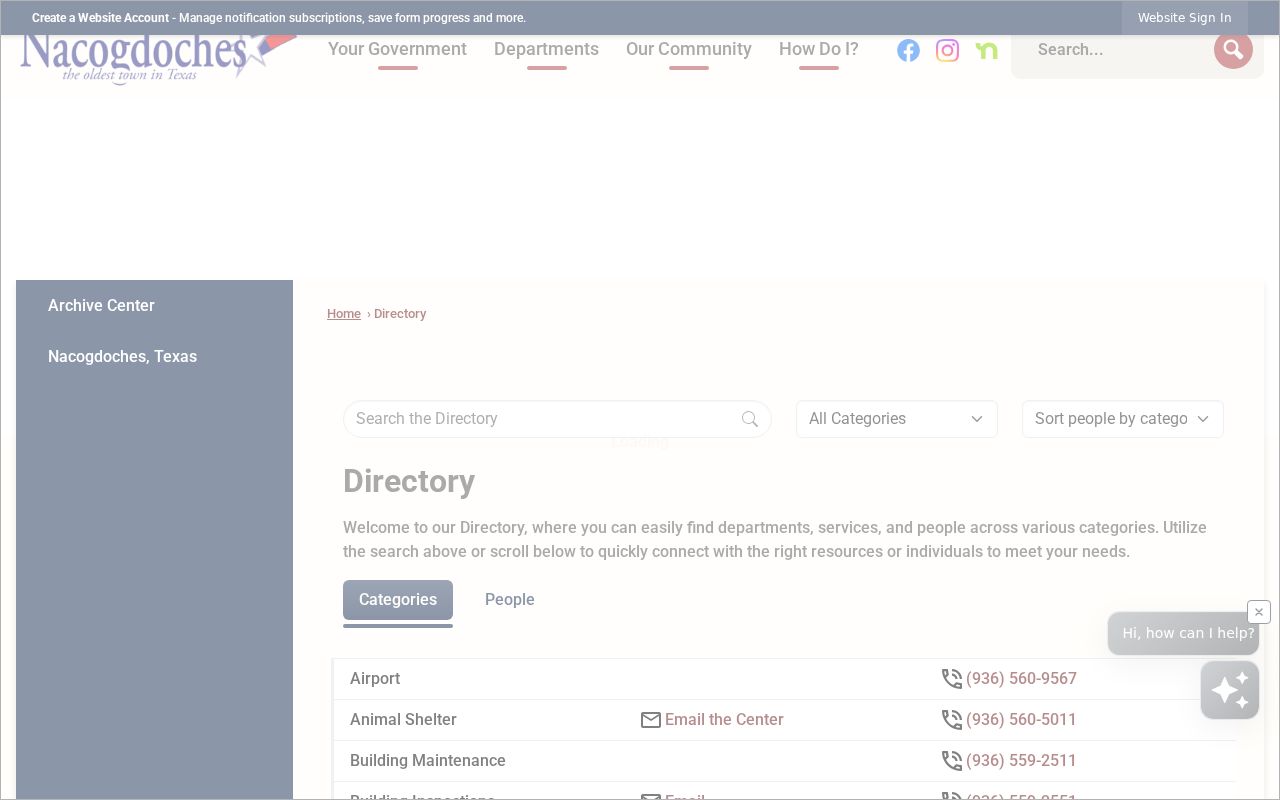The image size is (1280, 800).
Task: Click the Building Maintenance category name
Action: [428, 761]
